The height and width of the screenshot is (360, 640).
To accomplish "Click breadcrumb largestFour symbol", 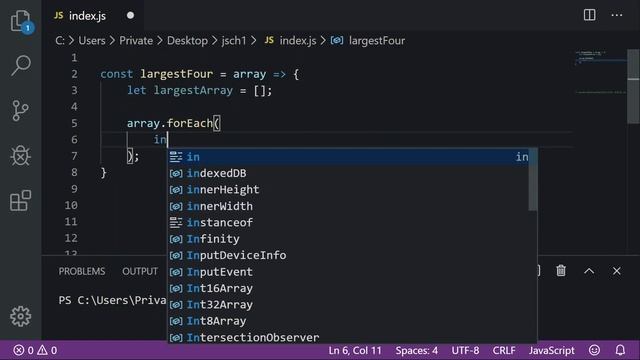I will (x=368, y=40).
